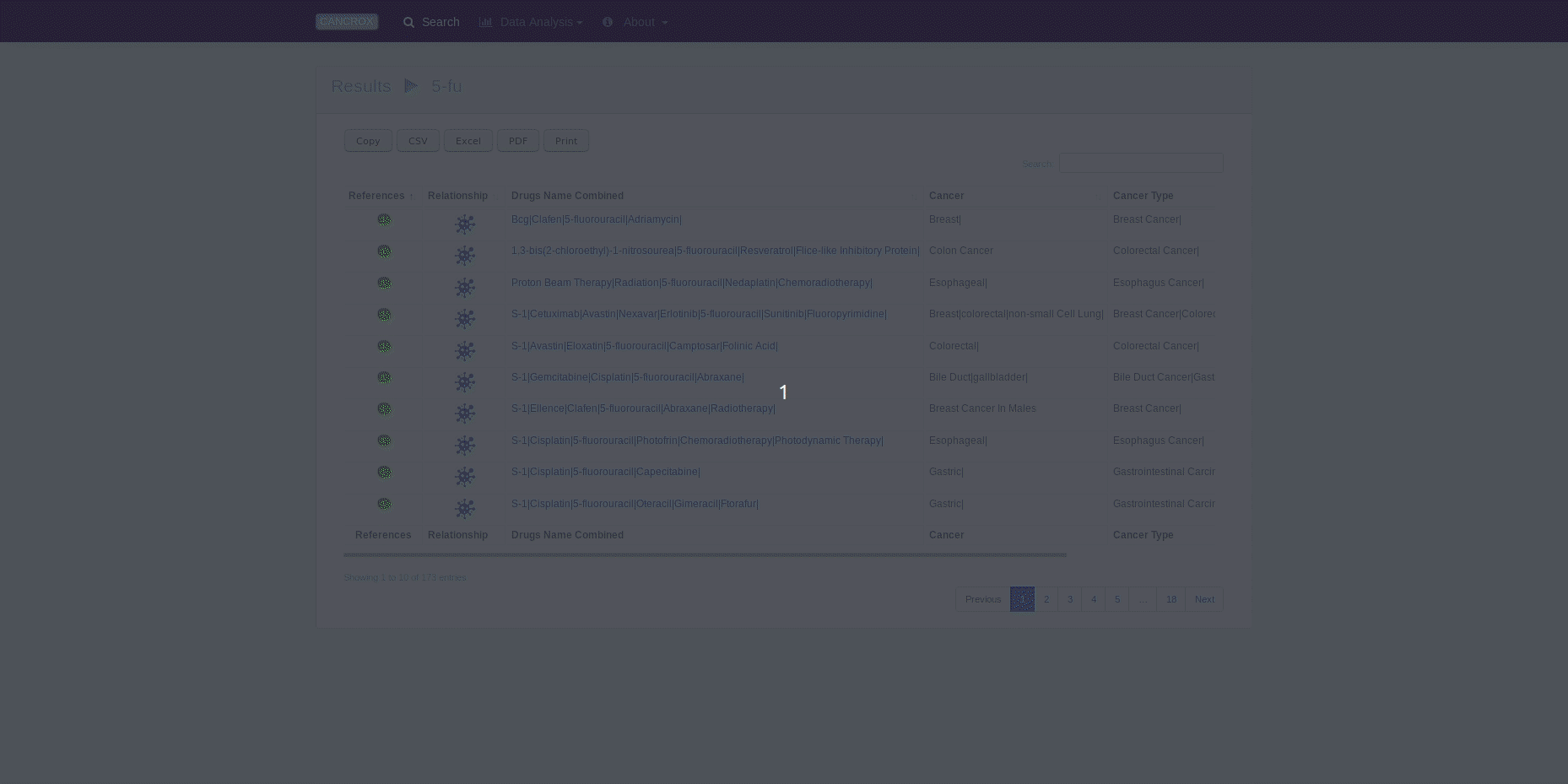
Task: Open reference icon for Proton Beam Therapy row
Action: tap(384, 283)
